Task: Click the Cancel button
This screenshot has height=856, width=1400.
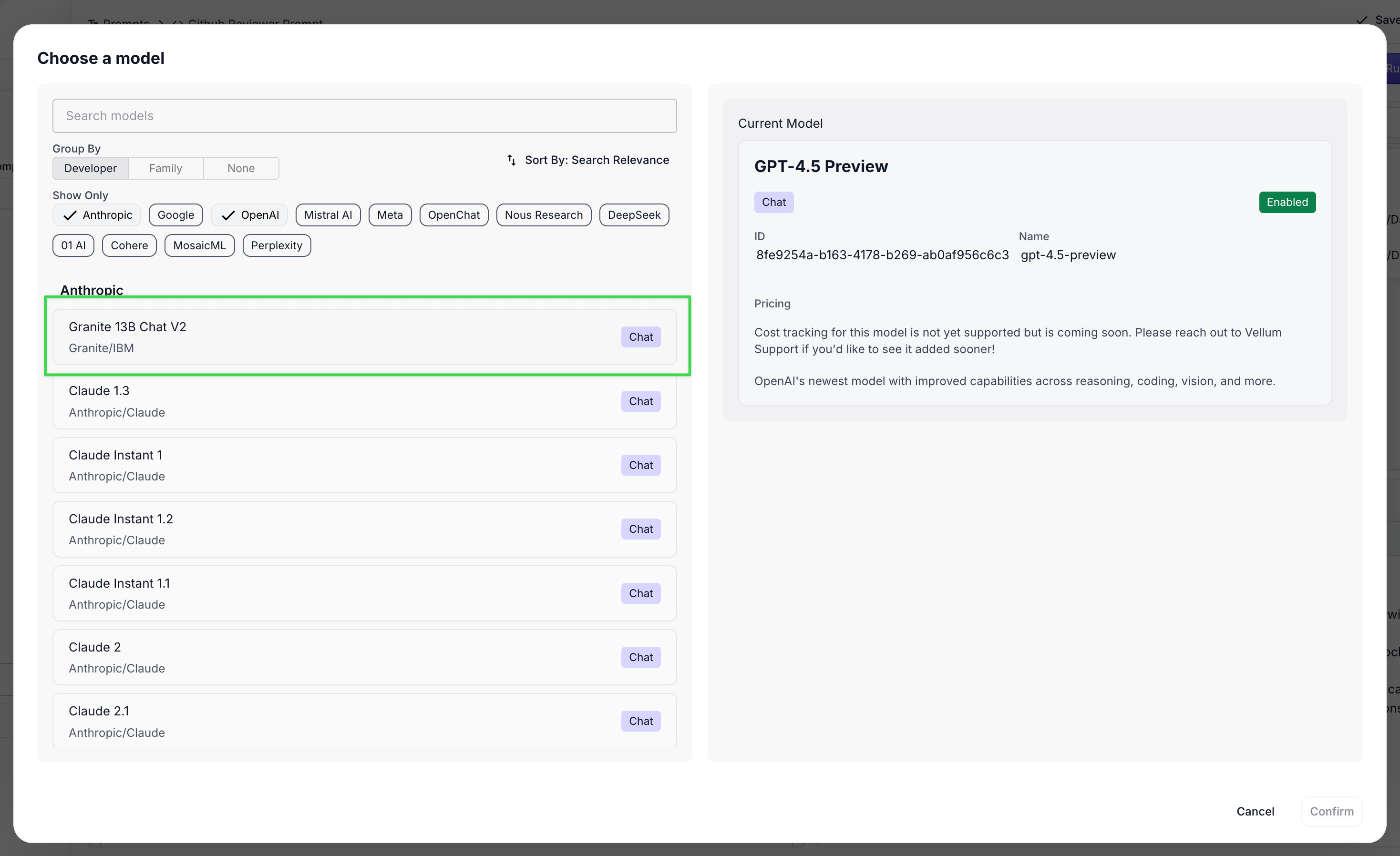Action: [x=1255, y=811]
